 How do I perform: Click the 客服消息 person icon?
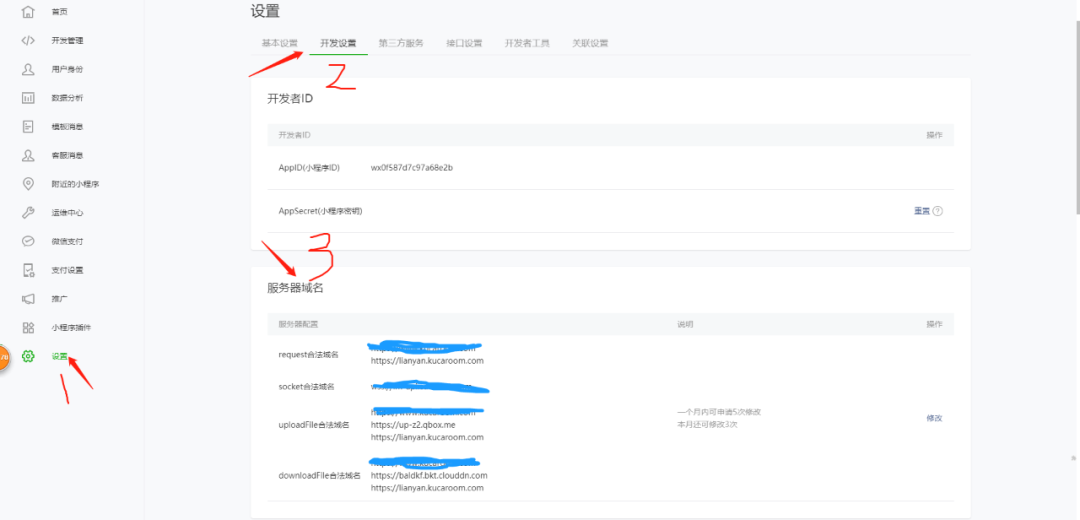pyautogui.click(x=28, y=155)
